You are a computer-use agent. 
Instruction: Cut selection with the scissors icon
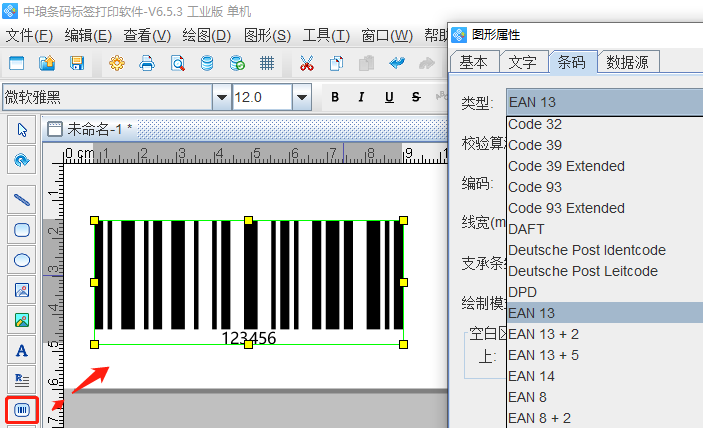pos(307,63)
